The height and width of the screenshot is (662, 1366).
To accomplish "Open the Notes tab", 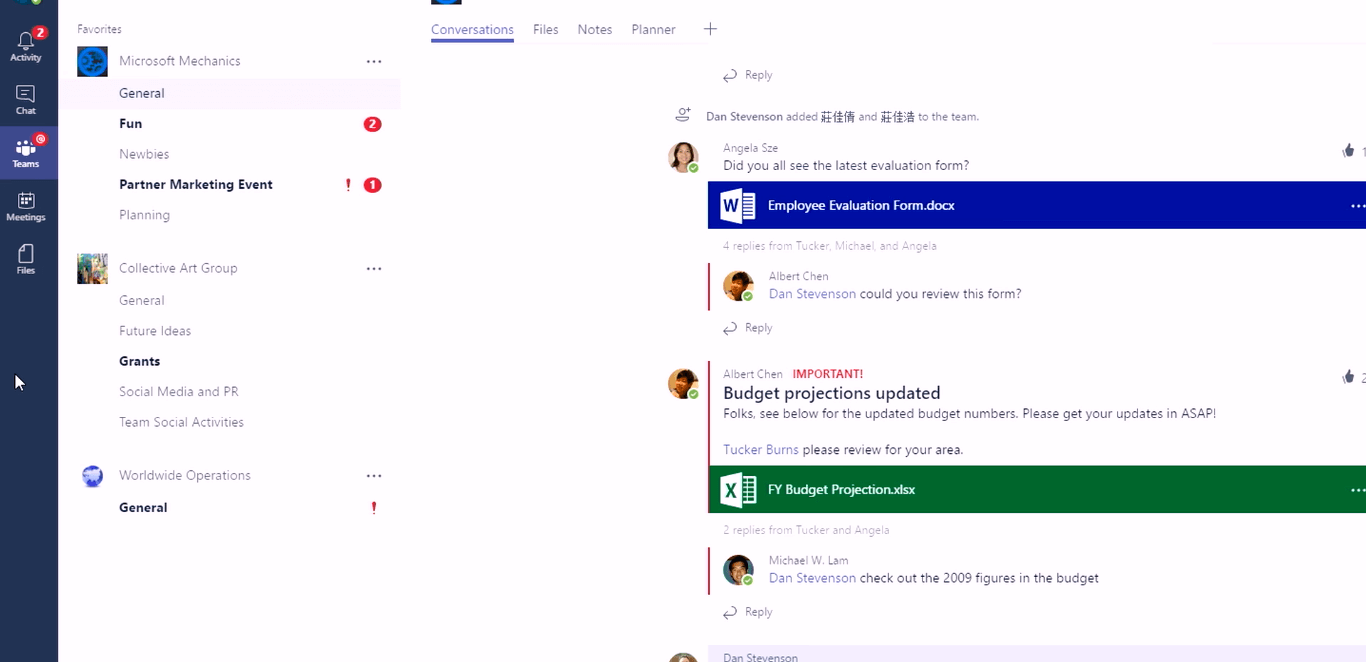I will tap(594, 29).
